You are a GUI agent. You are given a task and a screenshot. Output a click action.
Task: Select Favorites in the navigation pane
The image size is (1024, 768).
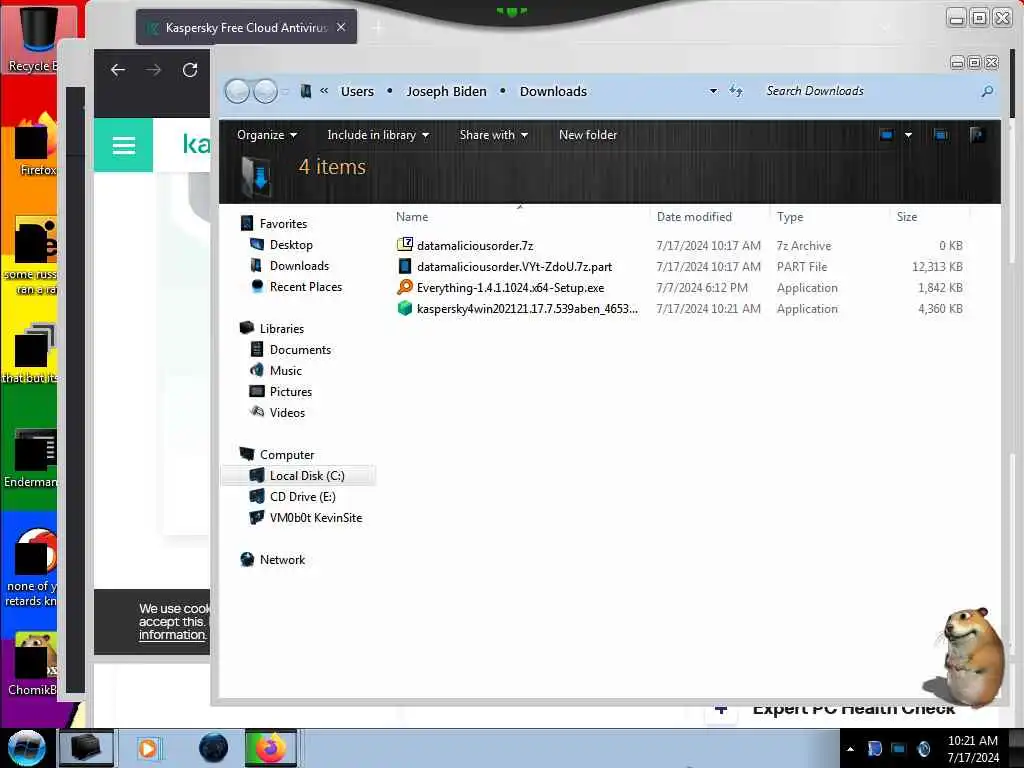283,223
